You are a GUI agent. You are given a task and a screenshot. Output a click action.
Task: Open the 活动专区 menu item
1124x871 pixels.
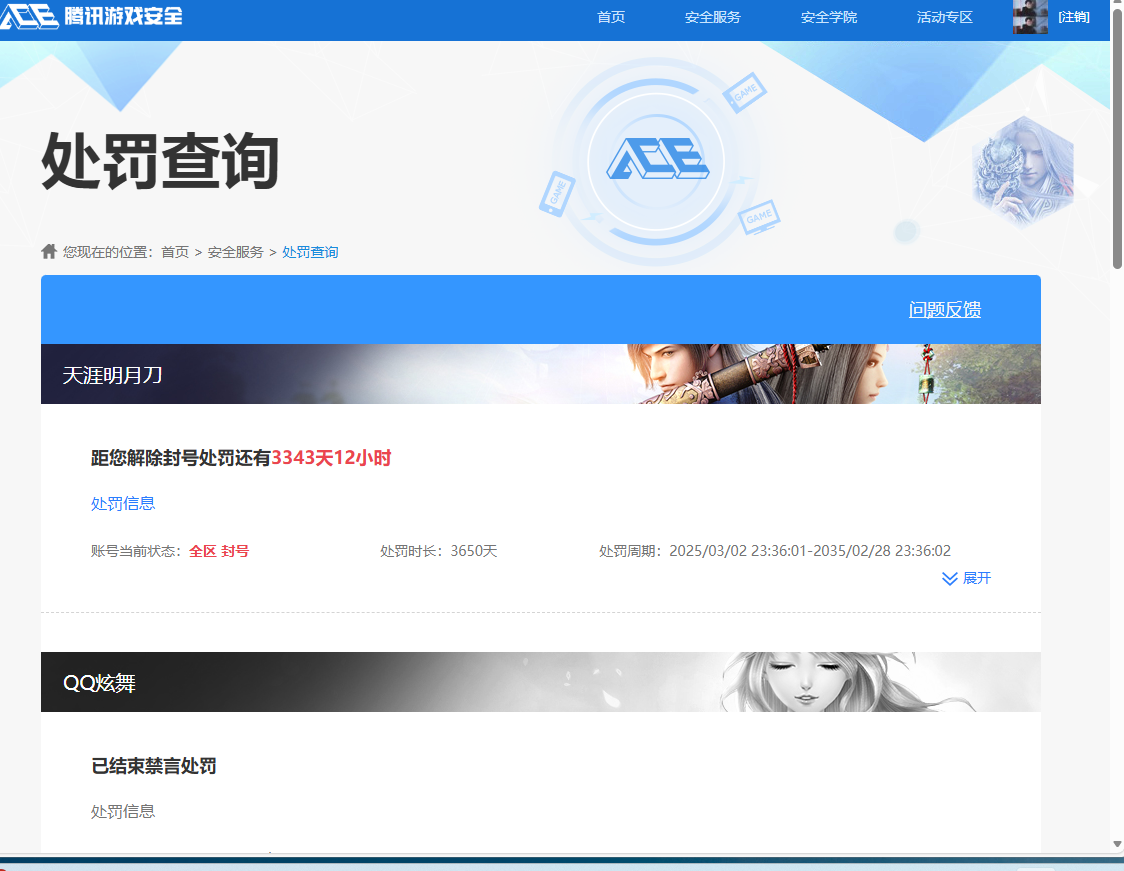click(943, 17)
